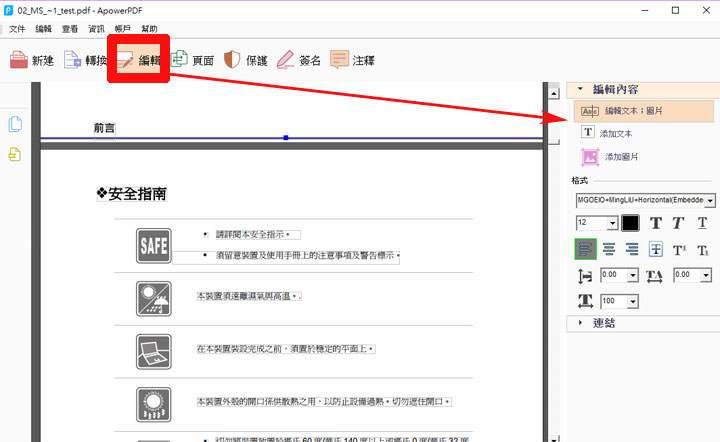The height and width of the screenshot is (442, 720).
Task: Toggle bold text formatting
Action: [x=656, y=223]
